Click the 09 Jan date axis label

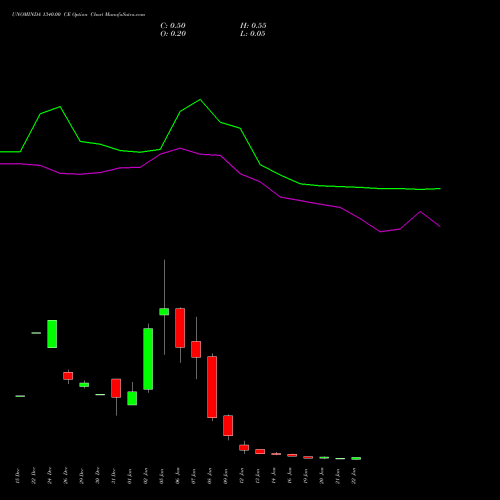pos(225,476)
